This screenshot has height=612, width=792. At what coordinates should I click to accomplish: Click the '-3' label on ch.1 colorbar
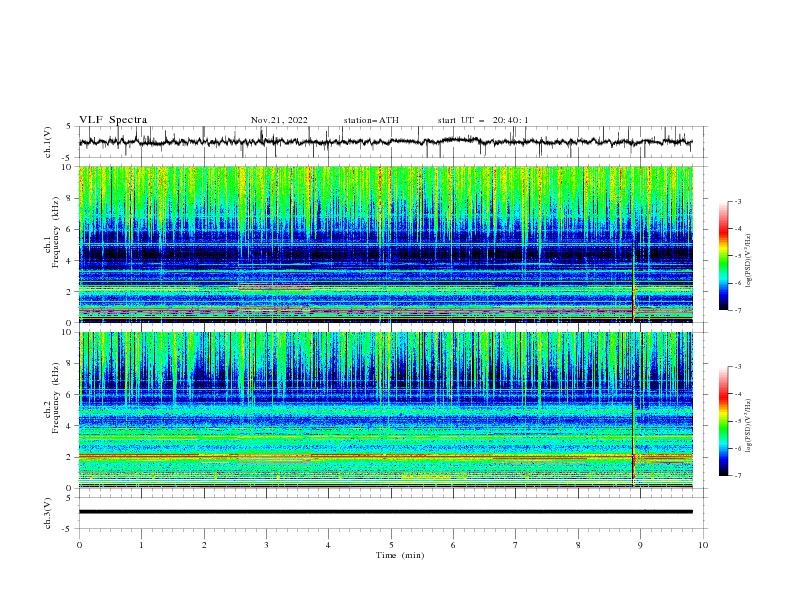tap(738, 201)
